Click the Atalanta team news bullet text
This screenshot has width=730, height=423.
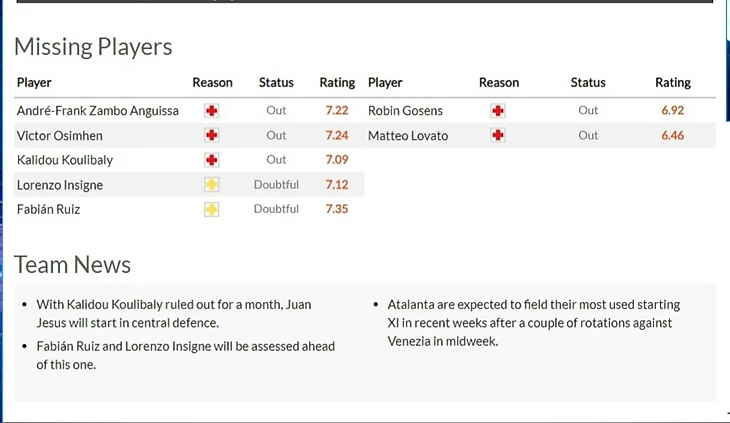click(534, 323)
